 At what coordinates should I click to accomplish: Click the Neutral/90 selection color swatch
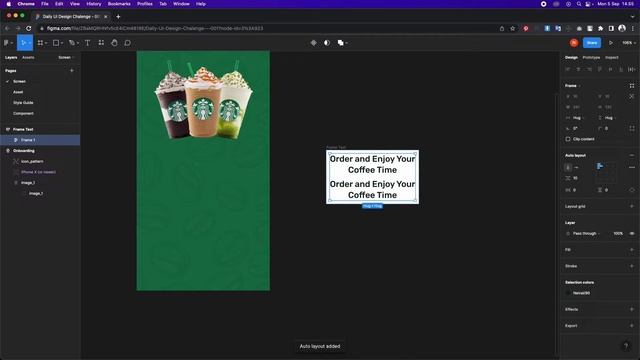568,293
